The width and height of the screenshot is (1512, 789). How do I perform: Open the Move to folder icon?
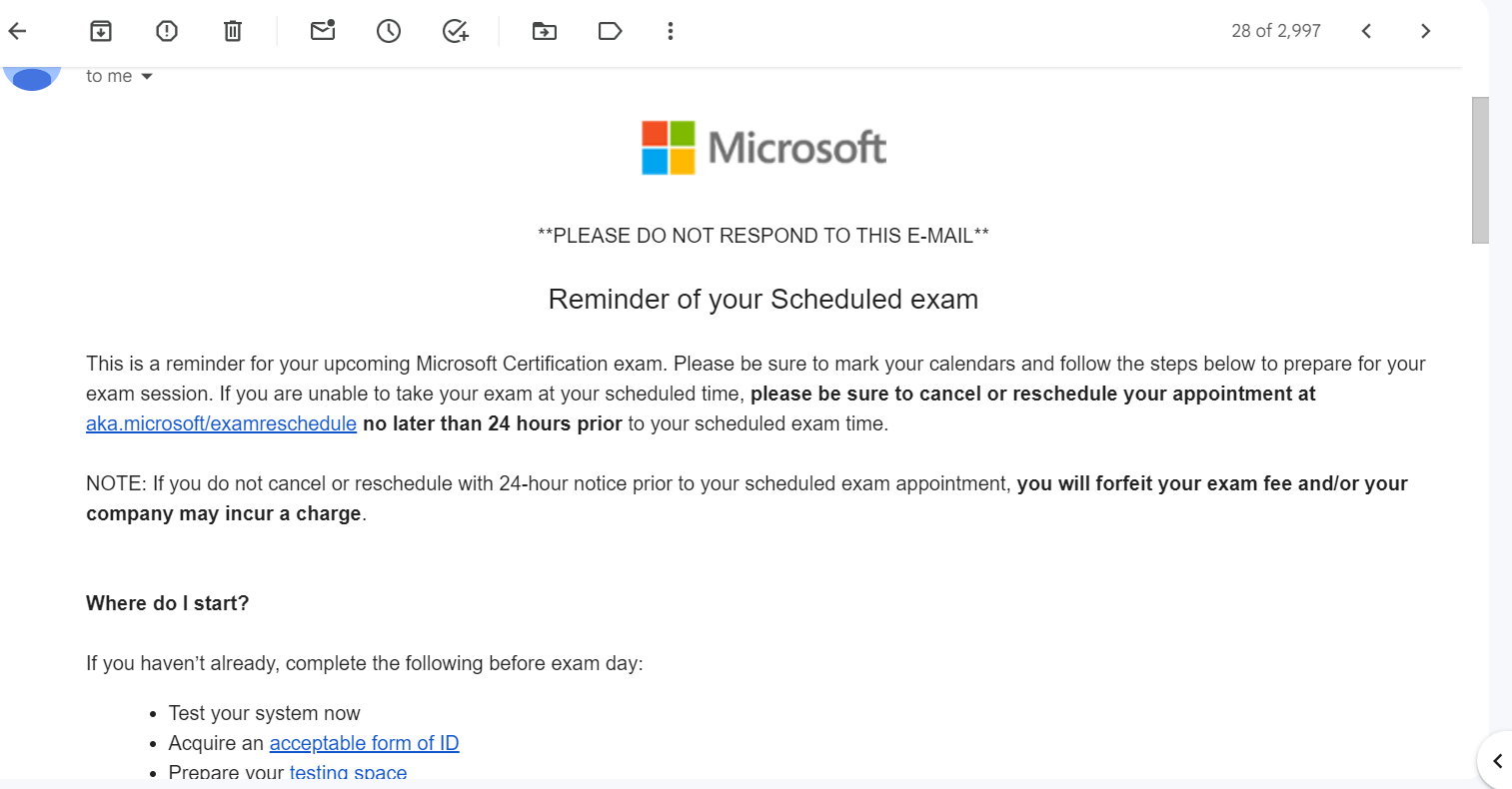[x=545, y=31]
